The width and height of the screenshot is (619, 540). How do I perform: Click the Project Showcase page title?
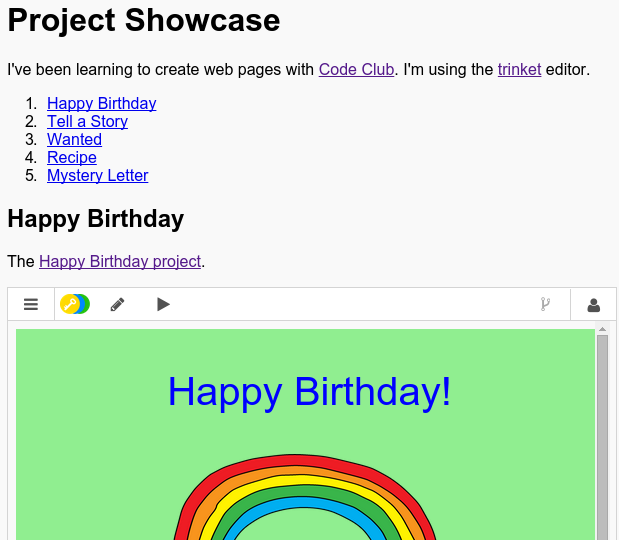[144, 21]
